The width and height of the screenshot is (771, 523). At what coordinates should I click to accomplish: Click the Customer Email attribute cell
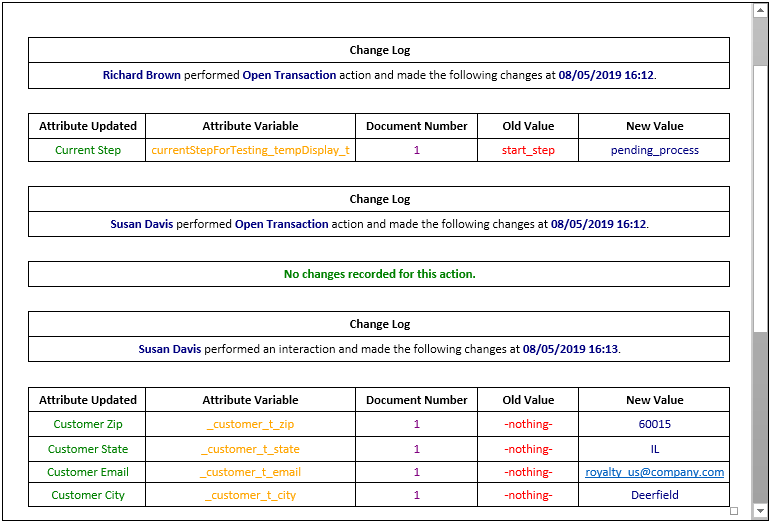tap(88, 472)
